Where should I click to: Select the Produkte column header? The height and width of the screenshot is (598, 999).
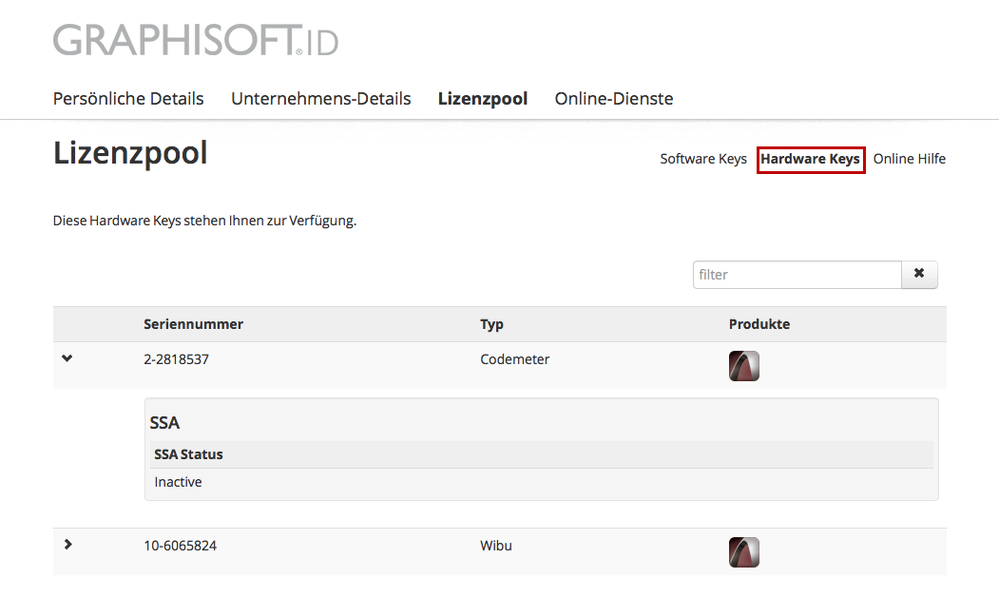click(759, 324)
